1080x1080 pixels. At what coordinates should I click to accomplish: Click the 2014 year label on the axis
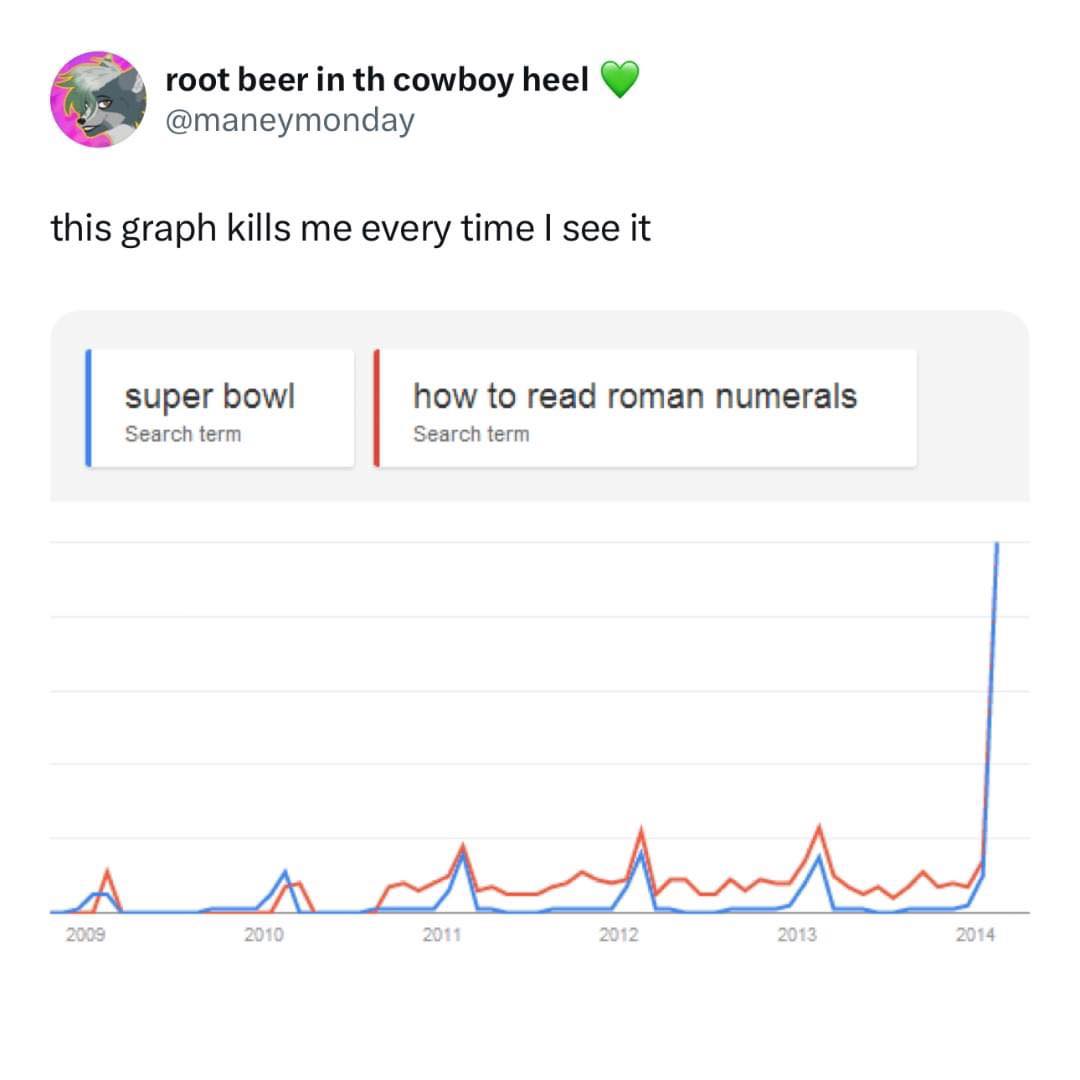(x=975, y=935)
